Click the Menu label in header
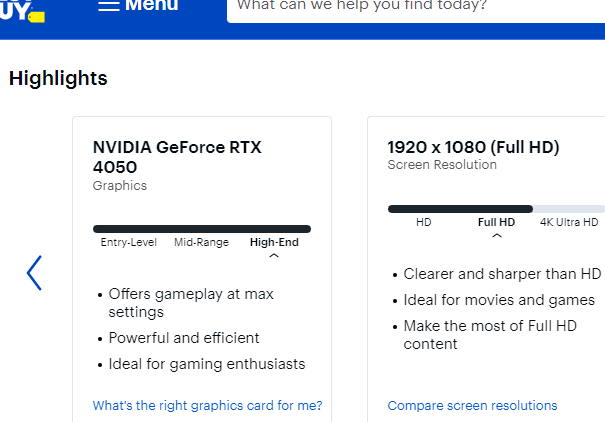 152,6
